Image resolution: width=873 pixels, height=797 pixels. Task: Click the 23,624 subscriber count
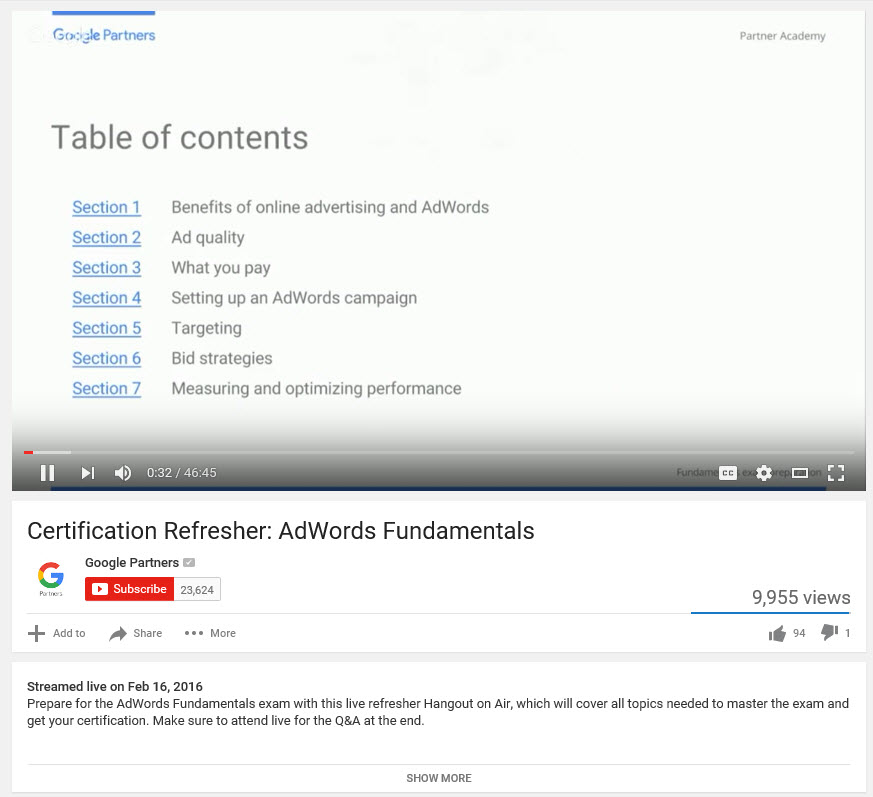pos(197,590)
